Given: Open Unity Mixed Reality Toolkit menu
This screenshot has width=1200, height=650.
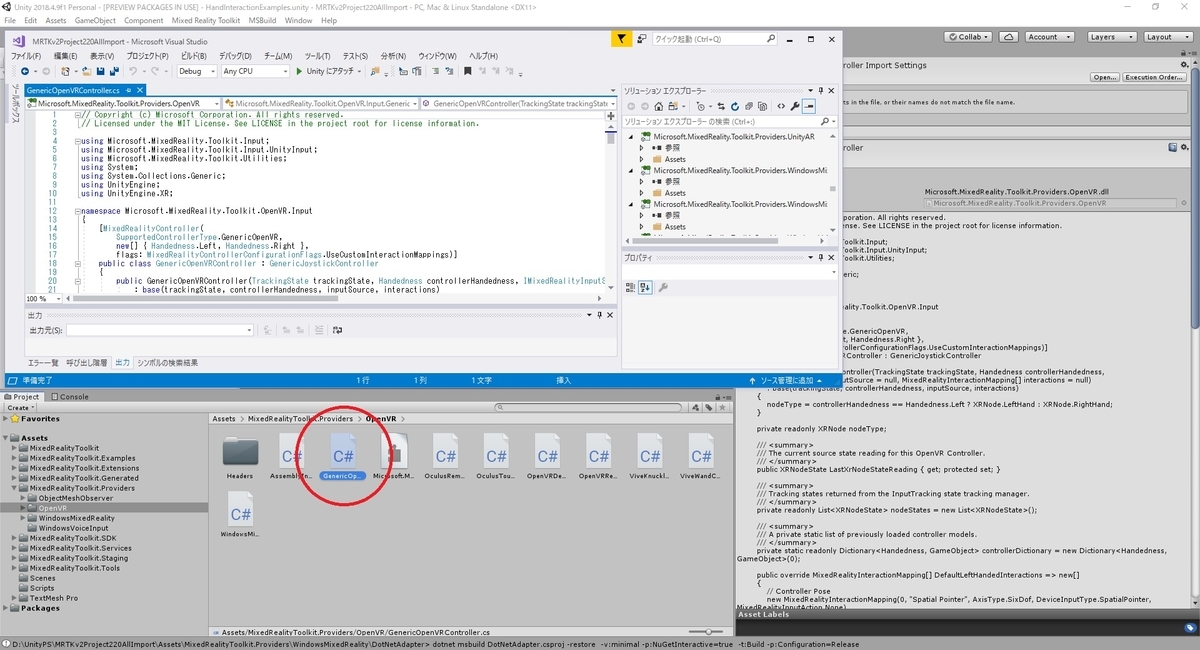Looking at the screenshot, I should pos(205,20).
